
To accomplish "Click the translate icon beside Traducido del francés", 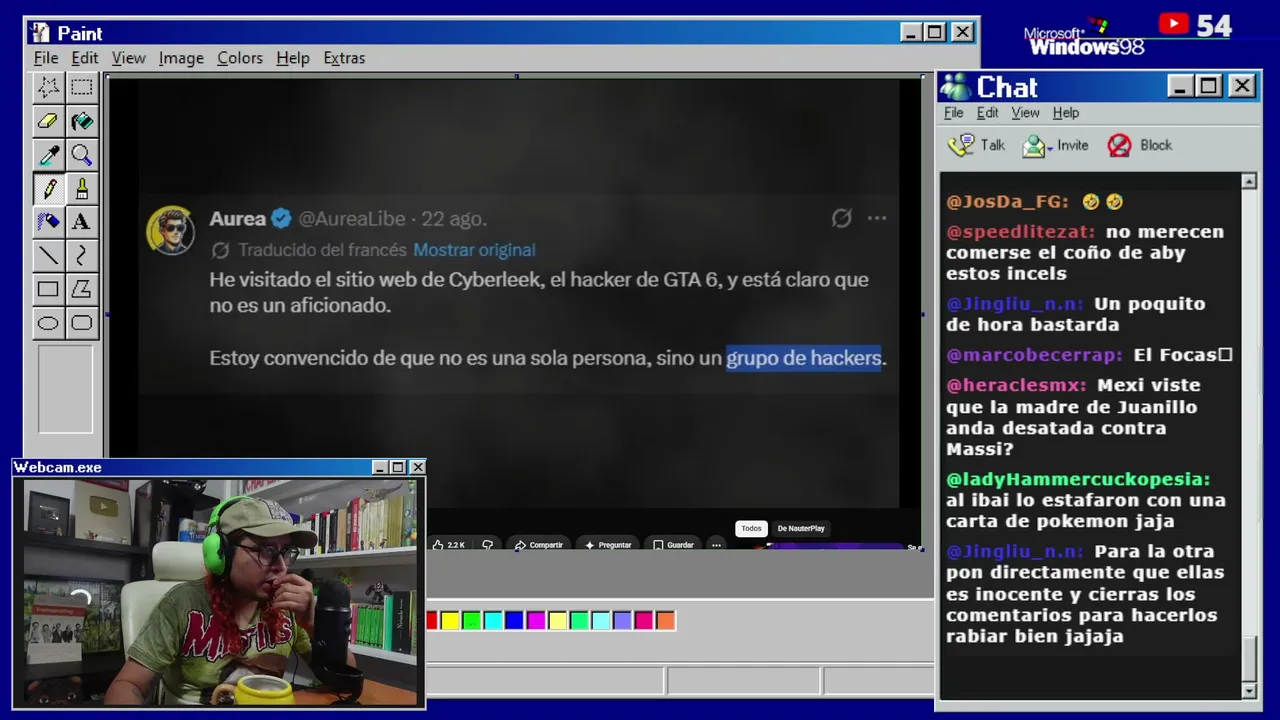I will [x=221, y=250].
